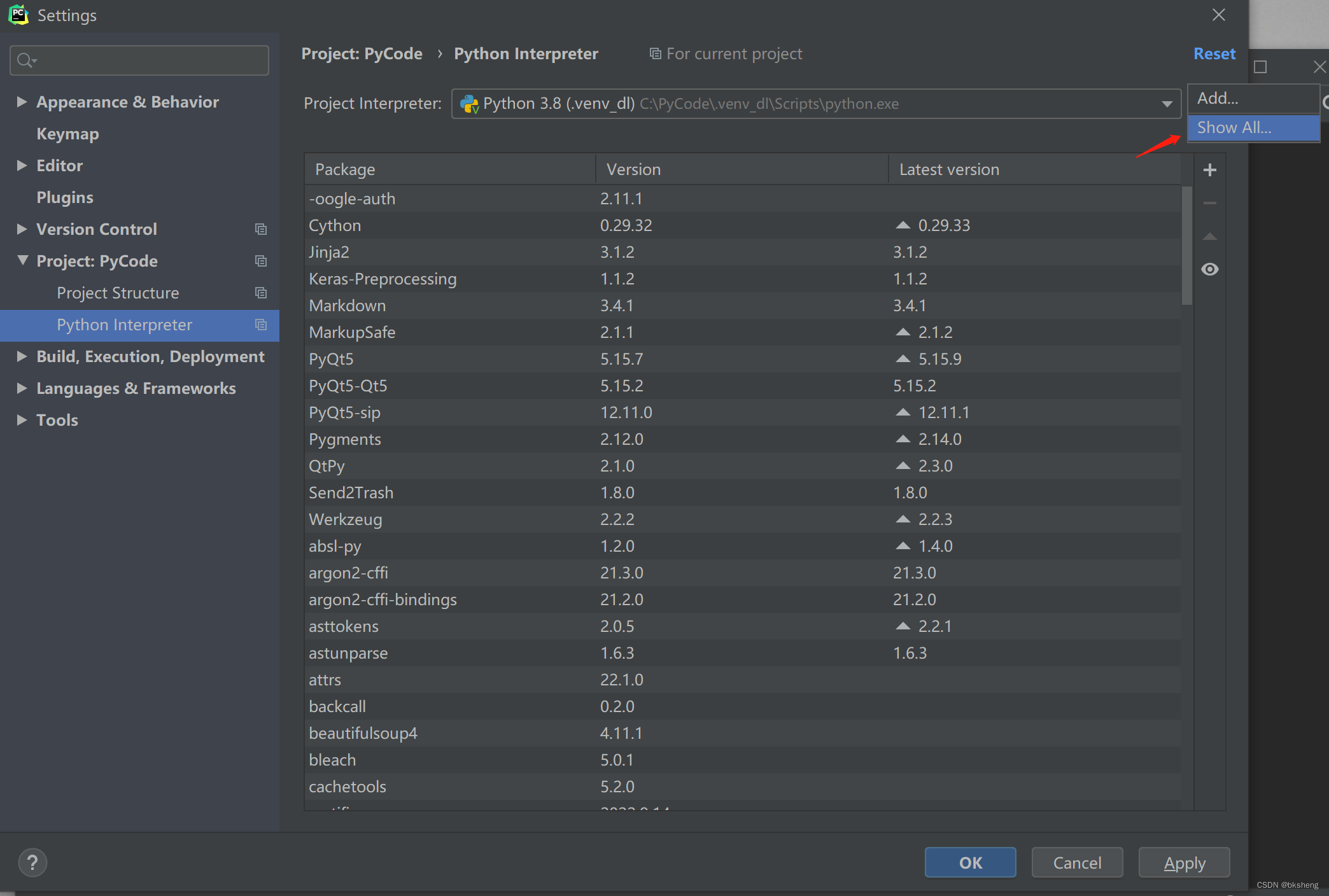Image resolution: width=1329 pixels, height=896 pixels.
Task: Sort by the Version column header
Action: pyautogui.click(x=742, y=169)
